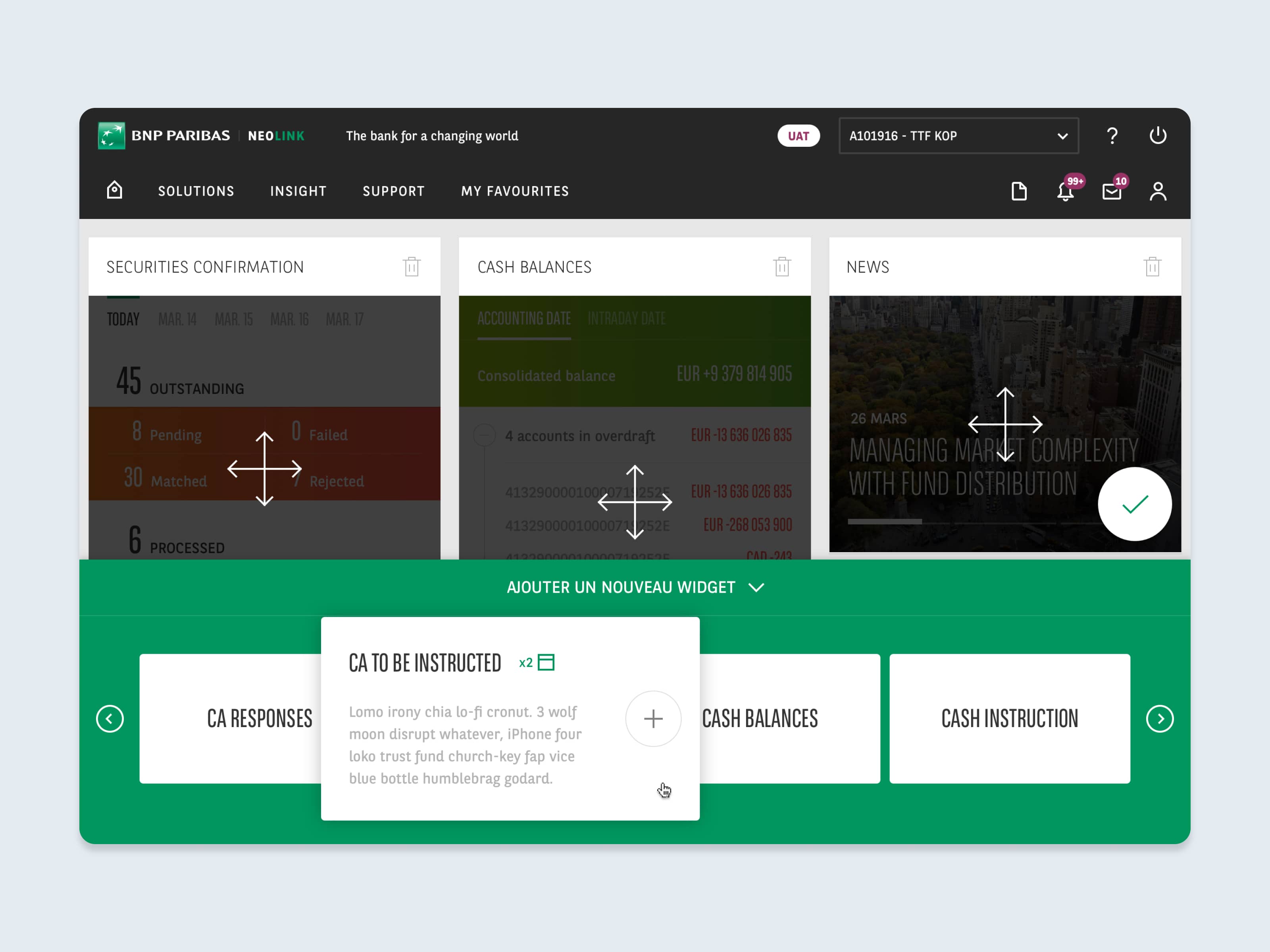Screen dimensions: 1270x952
Task: Go to the home icon
Action: click(115, 190)
